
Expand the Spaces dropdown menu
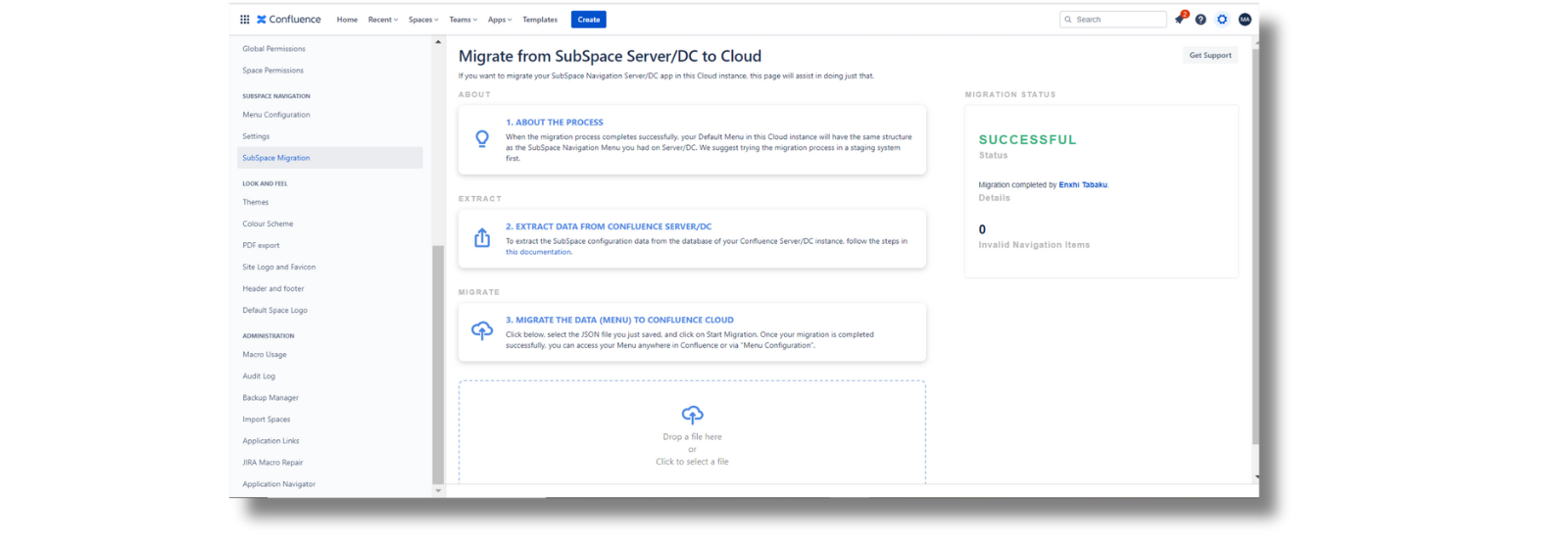point(423,20)
